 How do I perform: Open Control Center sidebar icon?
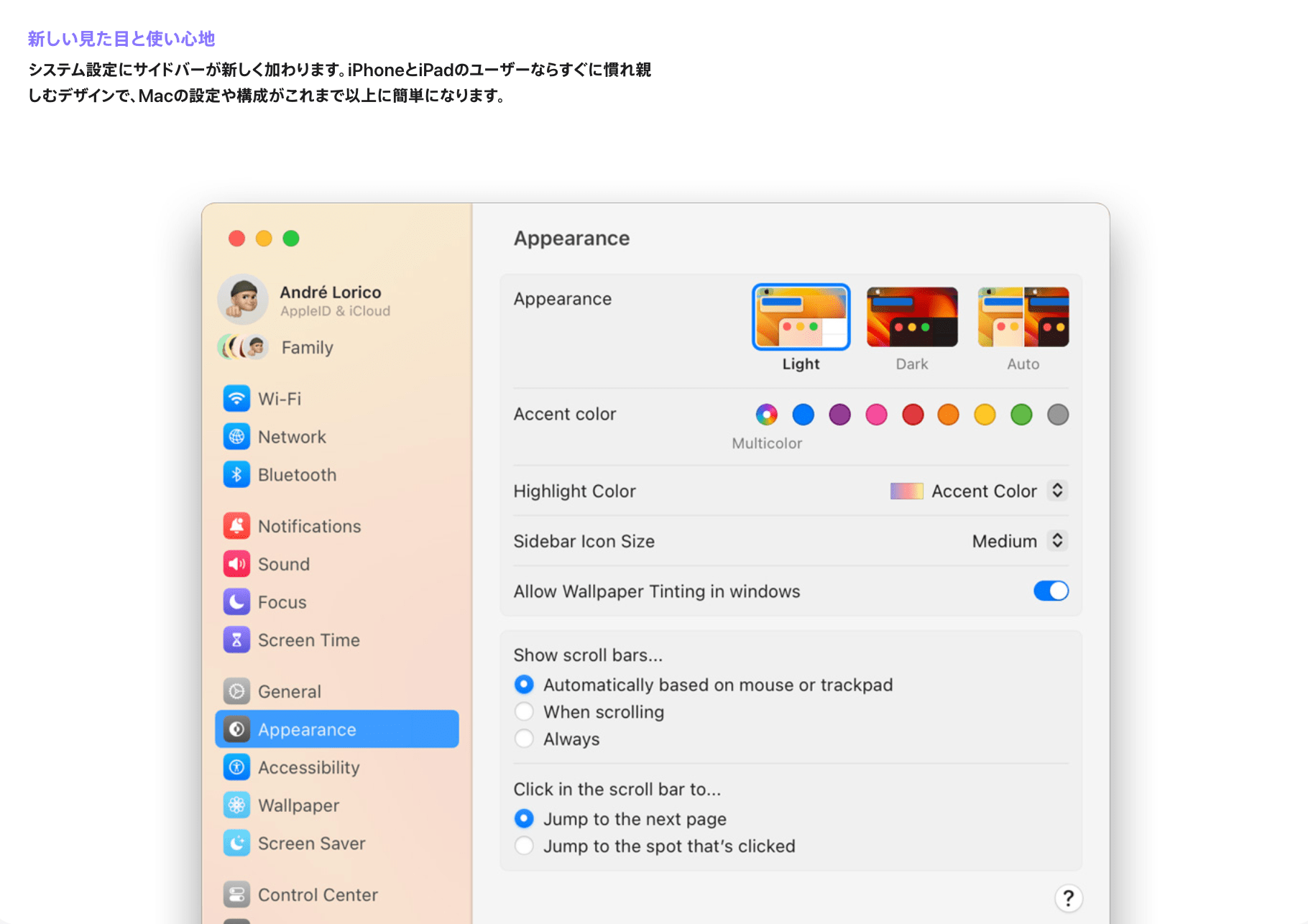[236, 895]
